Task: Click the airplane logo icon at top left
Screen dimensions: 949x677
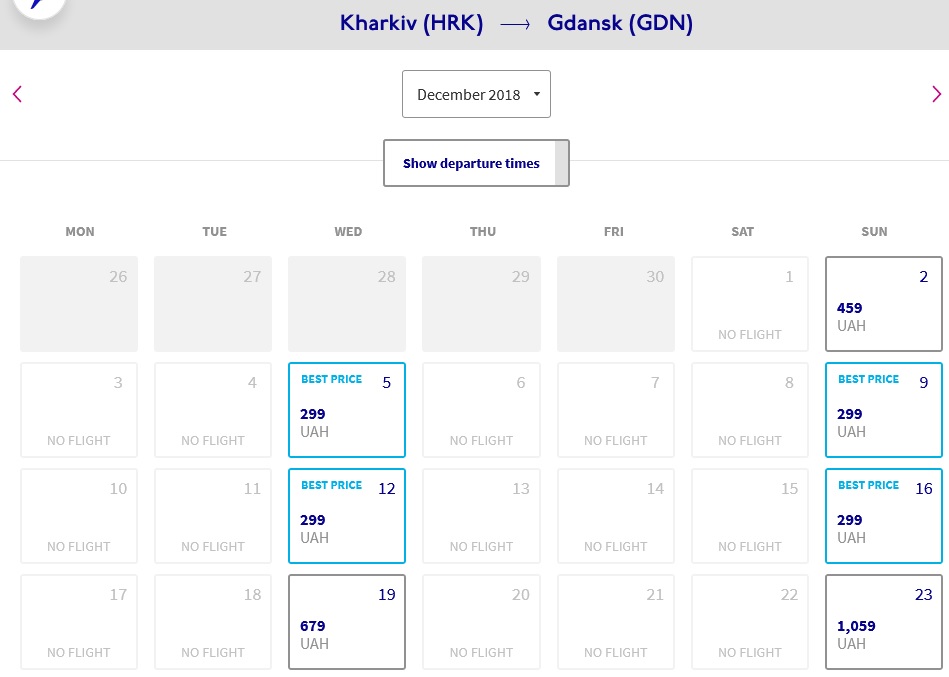Action: pyautogui.click(x=39, y=6)
